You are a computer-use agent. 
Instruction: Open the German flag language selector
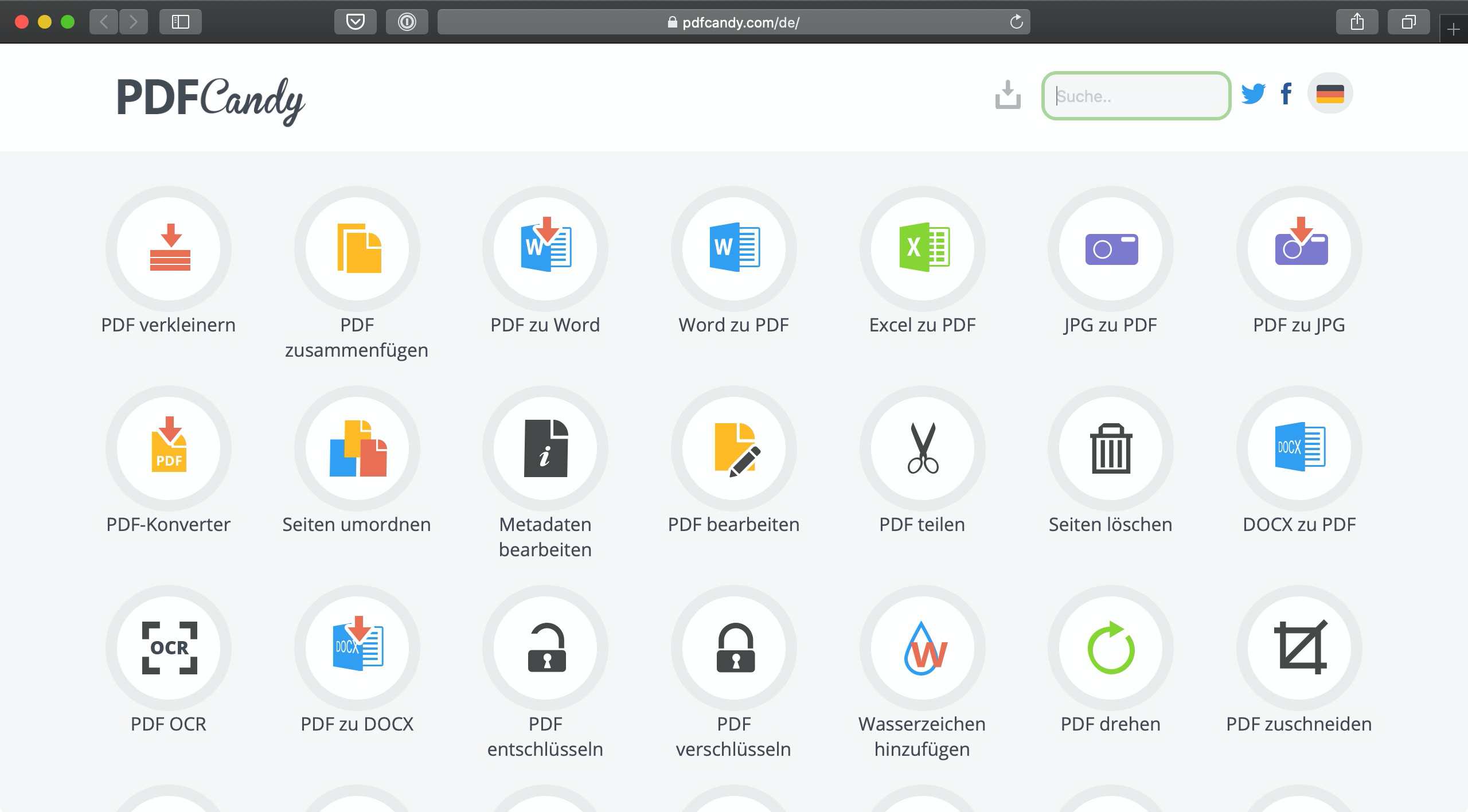tap(1330, 93)
